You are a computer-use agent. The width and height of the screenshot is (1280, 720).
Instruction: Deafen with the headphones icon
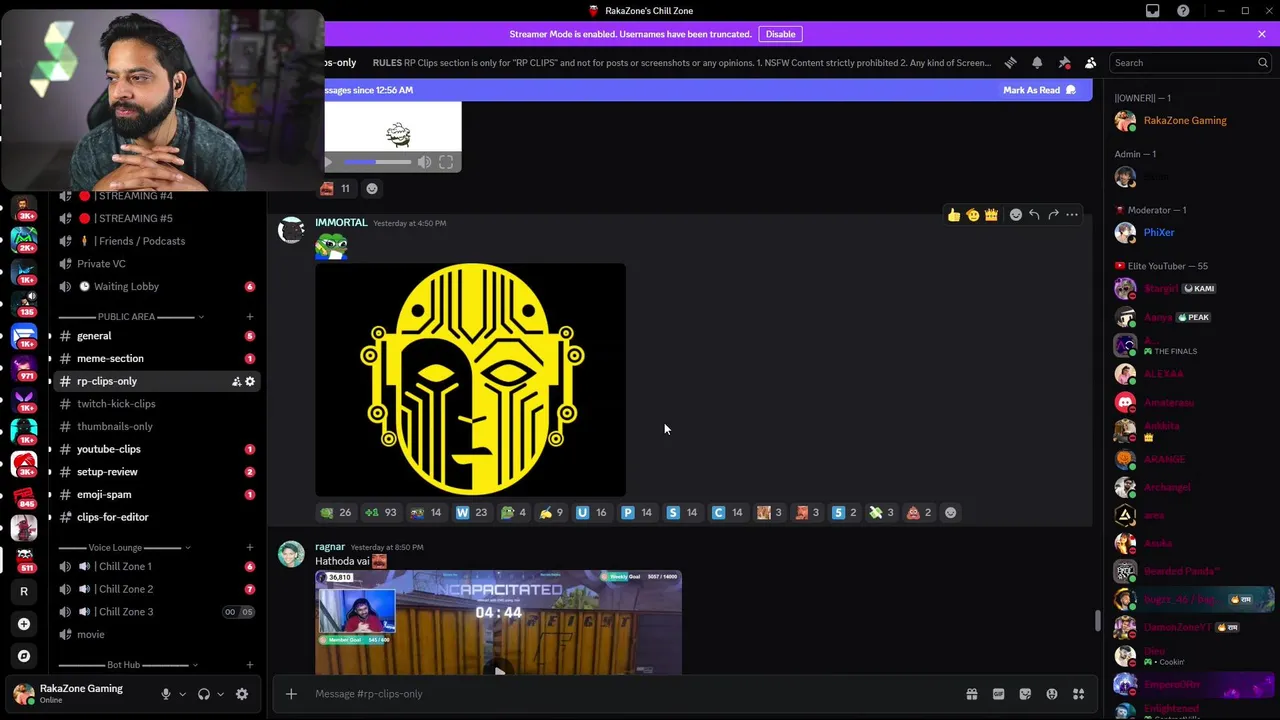point(204,694)
